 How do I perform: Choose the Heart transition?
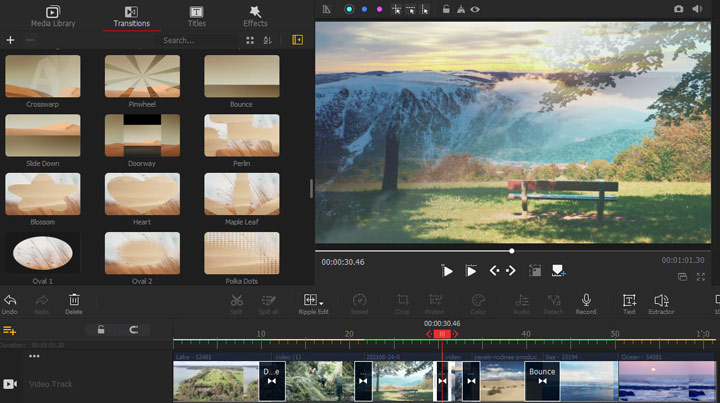[143, 194]
